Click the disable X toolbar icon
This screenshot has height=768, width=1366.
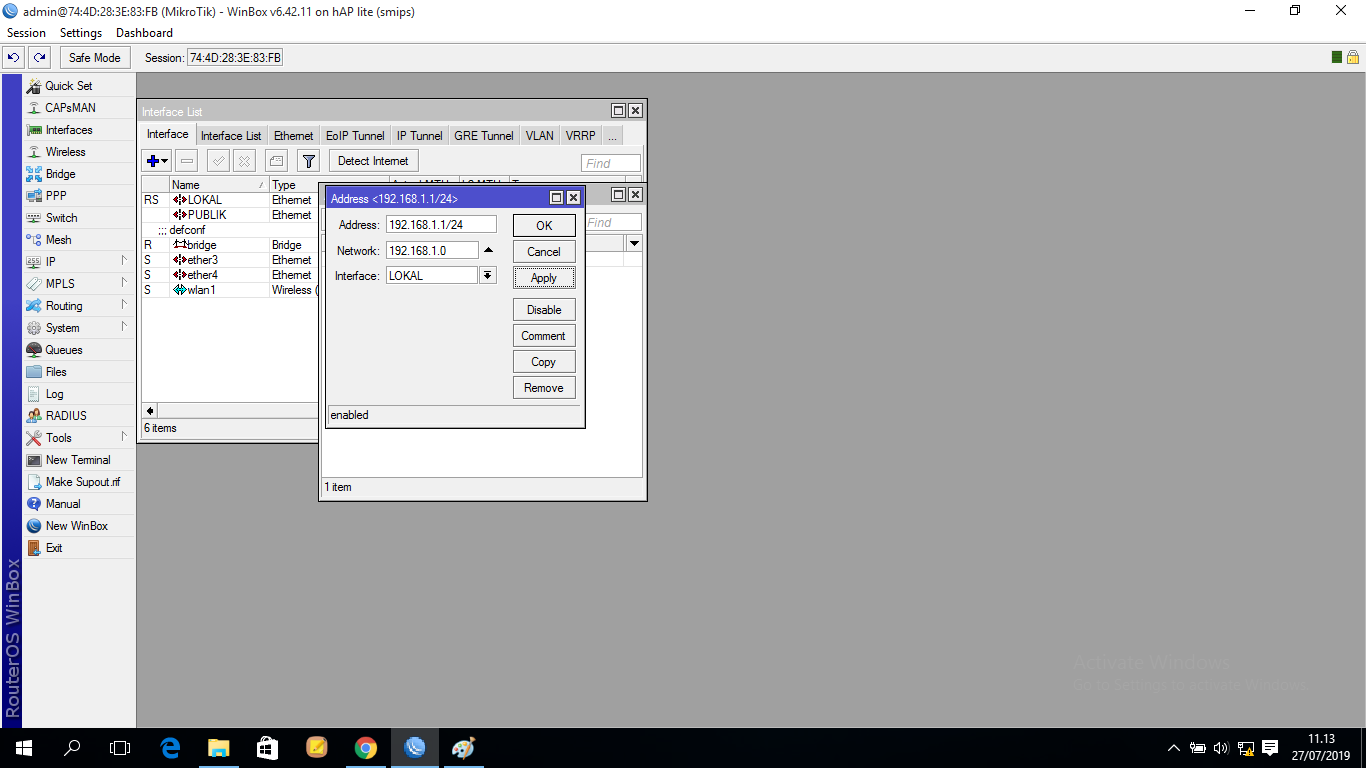(244, 161)
